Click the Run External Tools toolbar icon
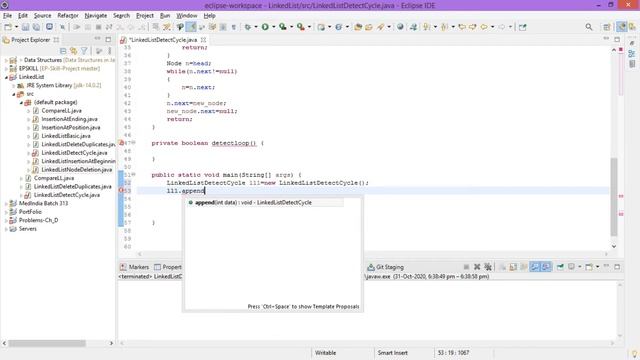The width and height of the screenshot is (640, 360). tap(300, 27)
